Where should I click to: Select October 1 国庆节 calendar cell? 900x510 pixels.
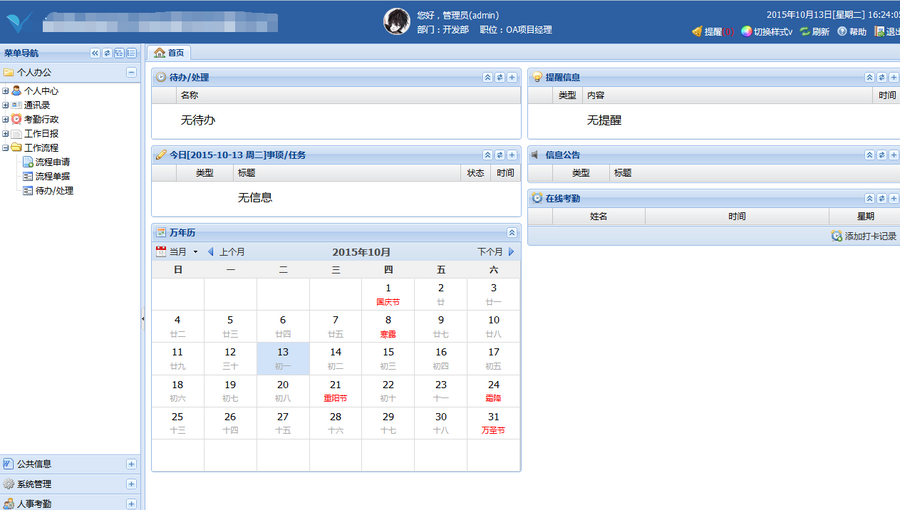coord(388,294)
